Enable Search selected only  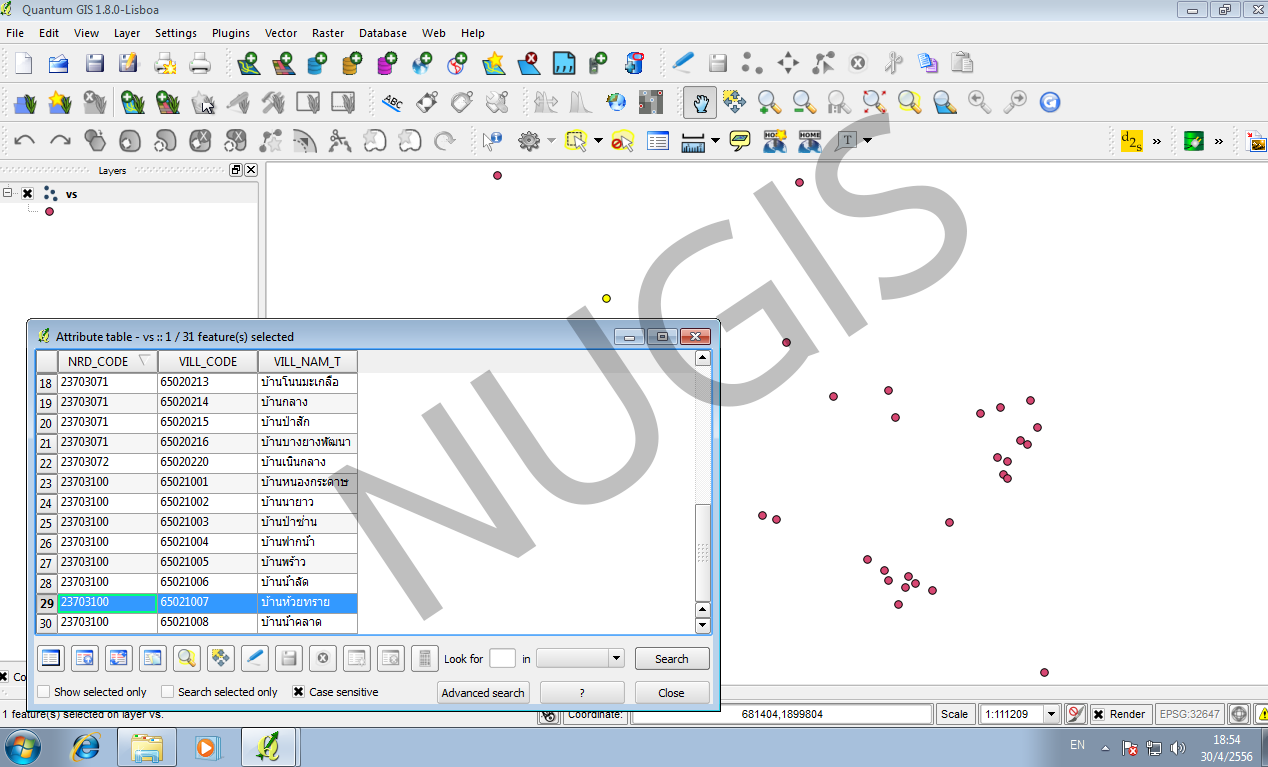coord(168,692)
